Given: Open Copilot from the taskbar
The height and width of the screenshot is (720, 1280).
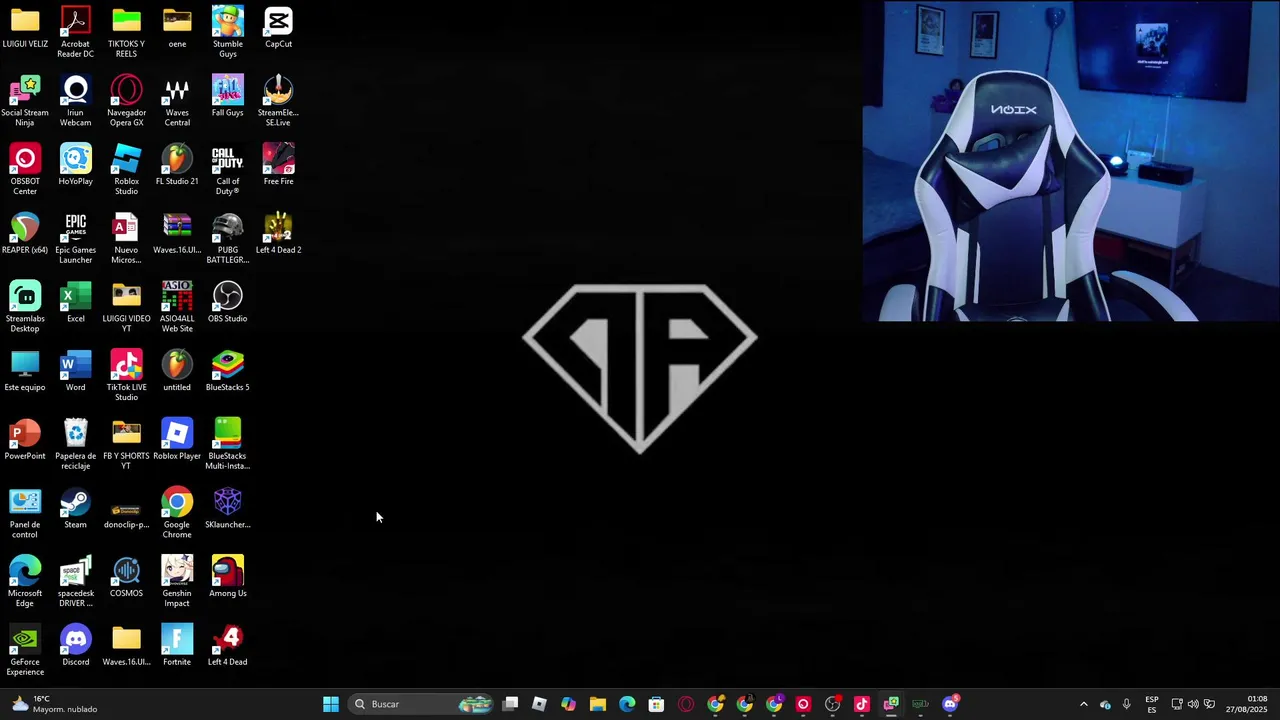Looking at the screenshot, I should [568, 704].
